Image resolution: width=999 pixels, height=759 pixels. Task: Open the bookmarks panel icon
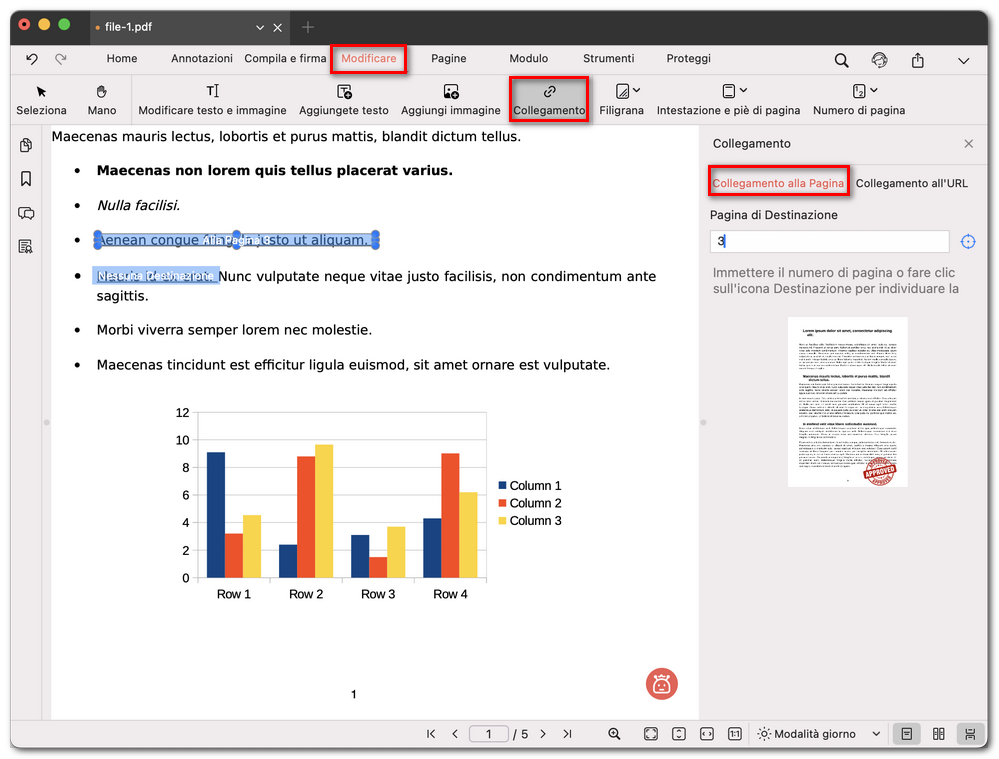click(x=26, y=179)
